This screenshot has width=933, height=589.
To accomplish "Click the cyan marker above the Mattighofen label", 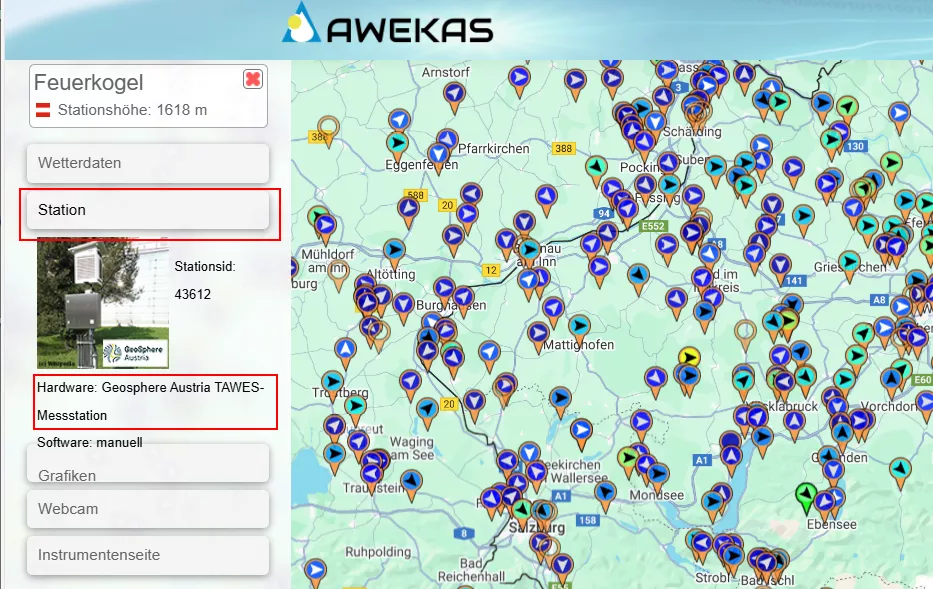I will [579, 329].
